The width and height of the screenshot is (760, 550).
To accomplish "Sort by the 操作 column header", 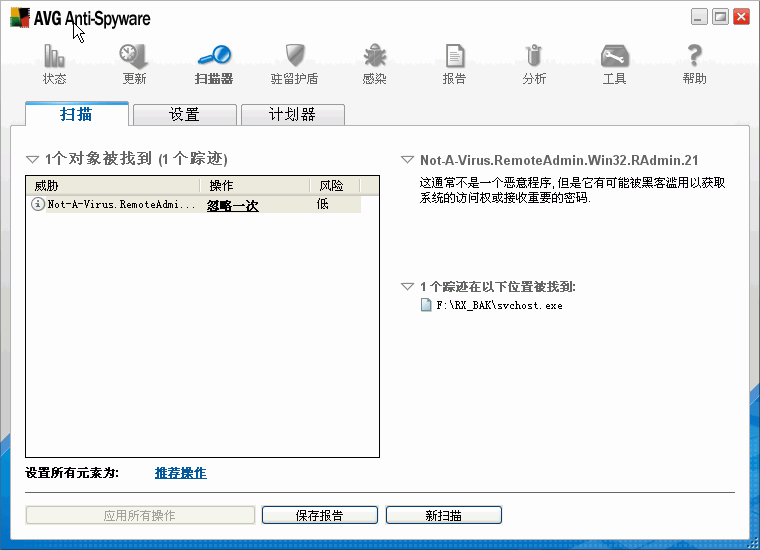I will pyautogui.click(x=255, y=186).
